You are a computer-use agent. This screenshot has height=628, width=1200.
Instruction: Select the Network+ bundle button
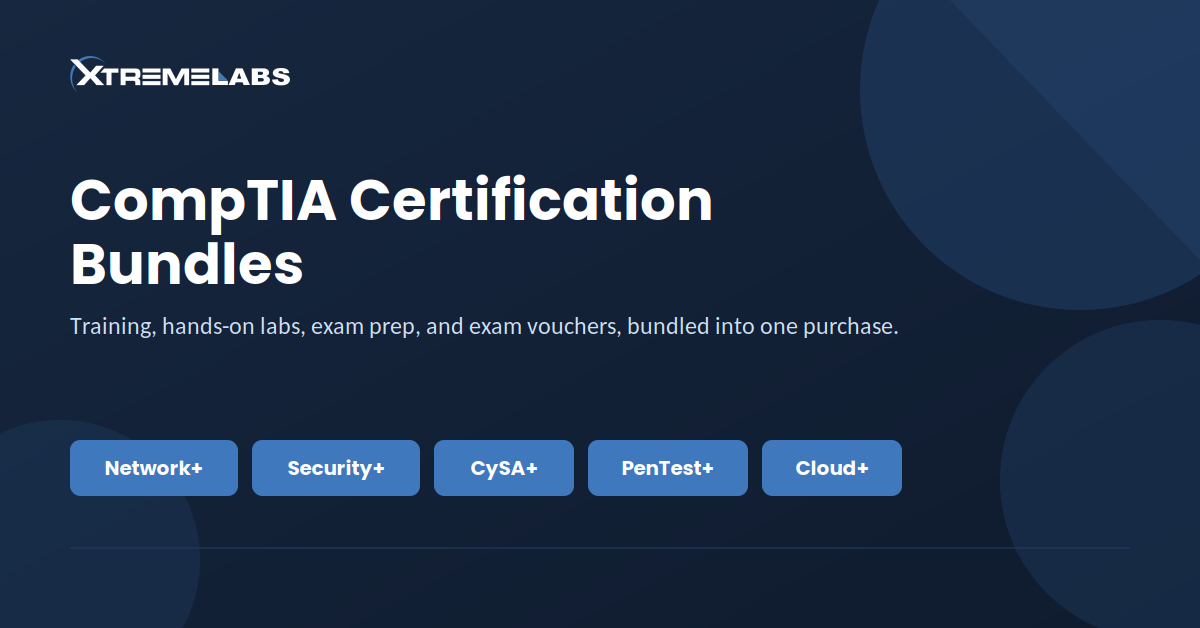tap(154, 468)
